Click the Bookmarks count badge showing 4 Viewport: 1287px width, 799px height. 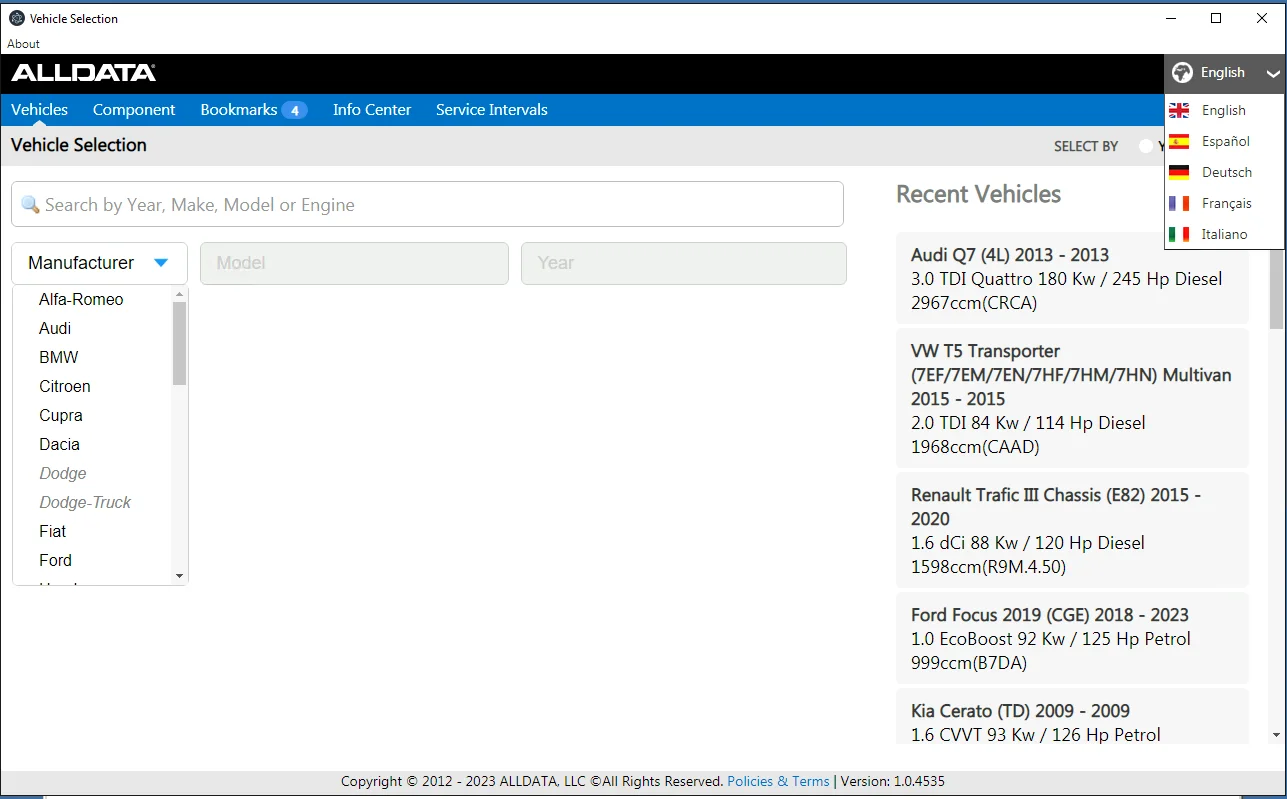[294, 110]
